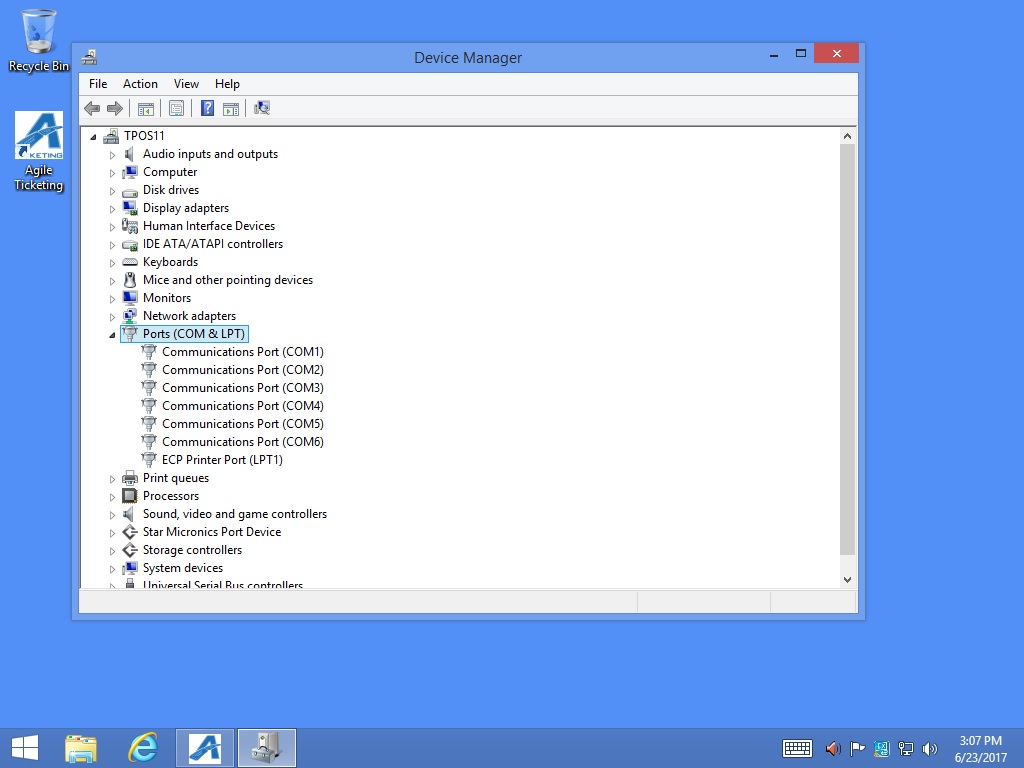Screen dimensions: 1024x768
Task: Click the port icon beside Communications Port (COM1)
Action: (x=149, y=352)
